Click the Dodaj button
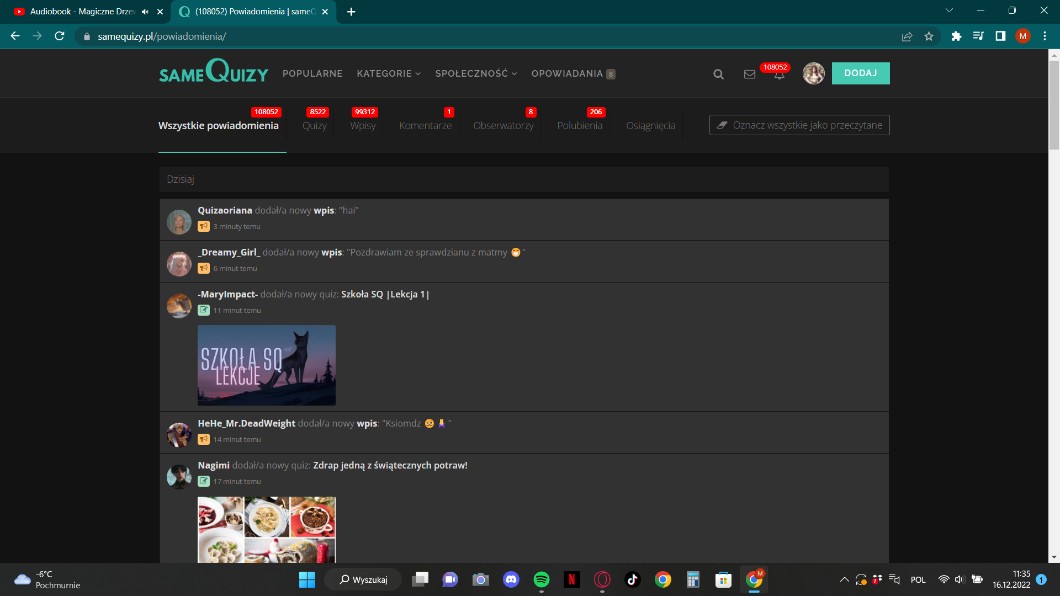The image size is (1060, 596). click(x=860, y=73)
